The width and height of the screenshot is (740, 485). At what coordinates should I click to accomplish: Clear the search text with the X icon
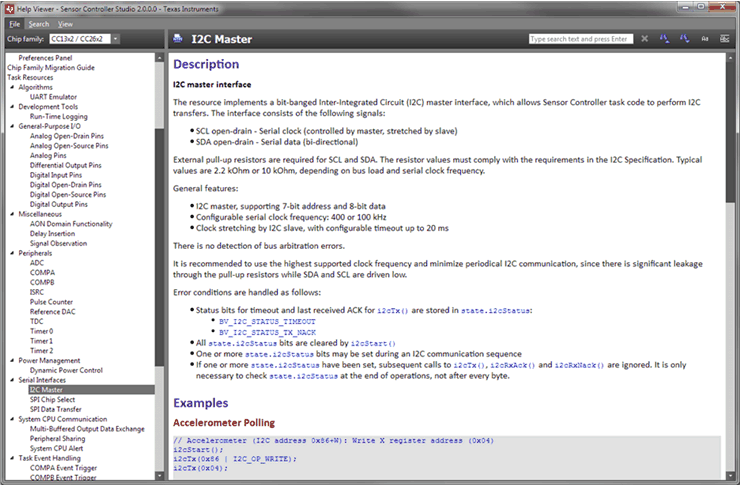pyautogui.click(x=644, y=39)
